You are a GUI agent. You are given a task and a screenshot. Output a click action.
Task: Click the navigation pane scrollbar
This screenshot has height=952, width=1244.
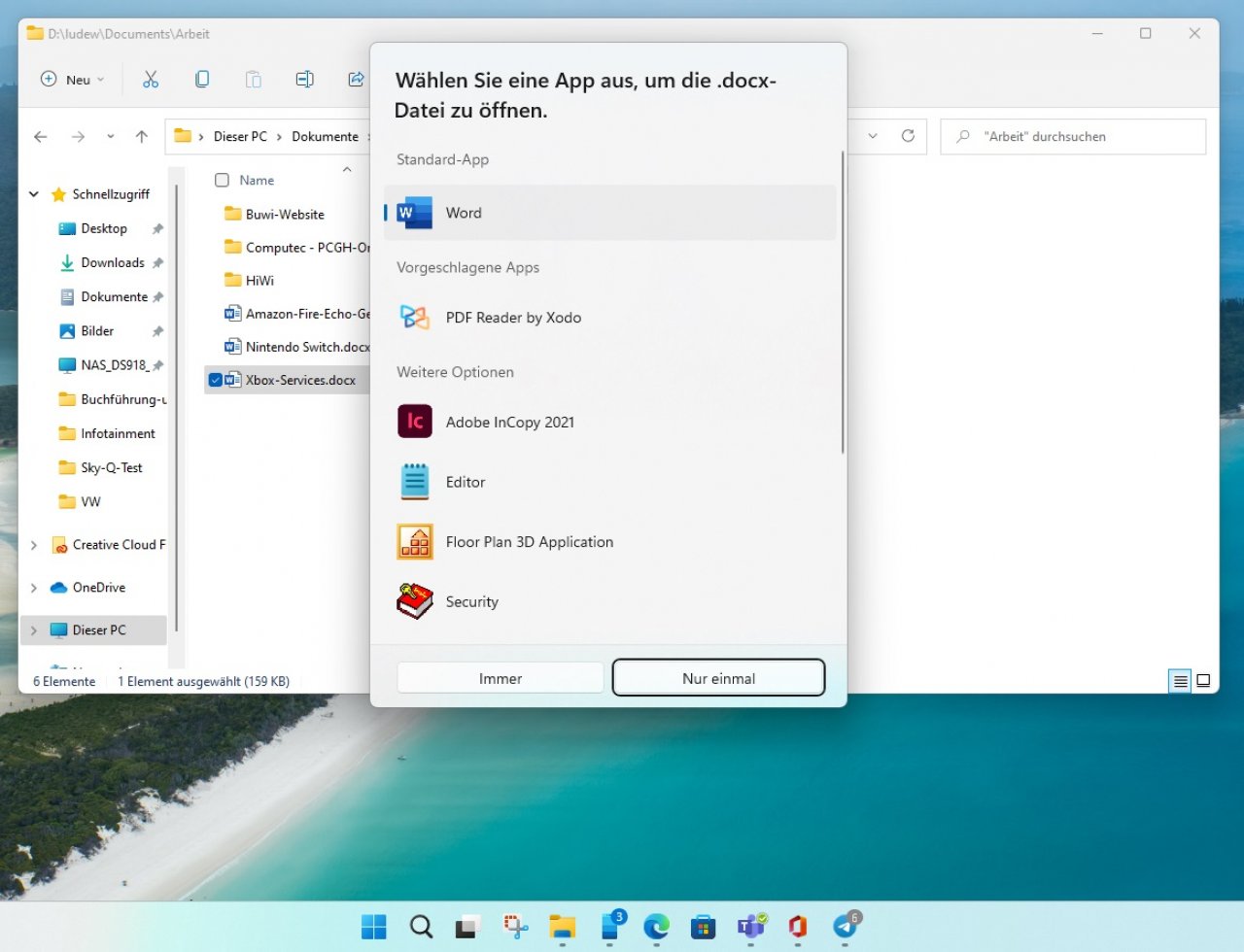pos(177,408)
